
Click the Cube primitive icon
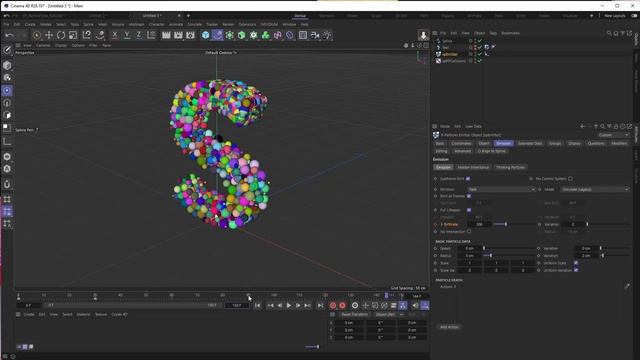click(x=205, y=35)
